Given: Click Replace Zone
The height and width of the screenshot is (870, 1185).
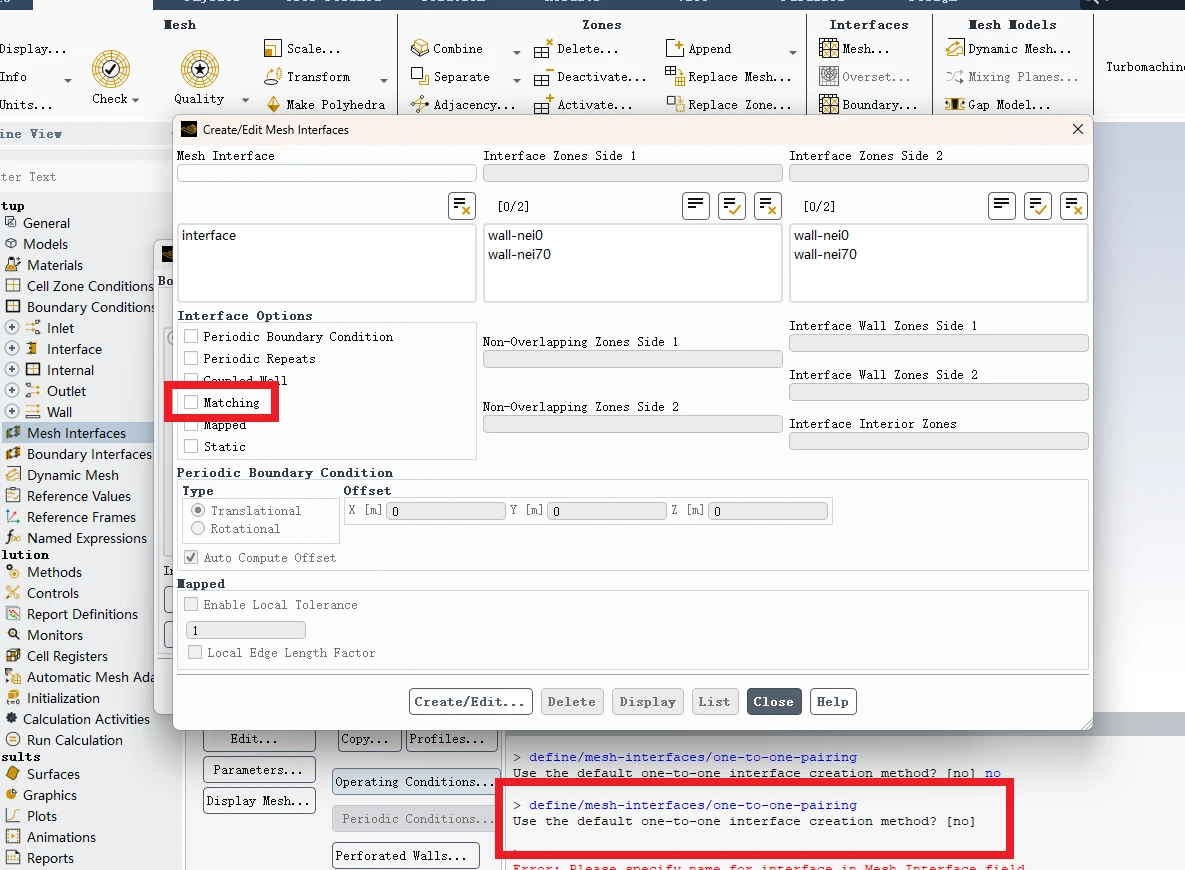Looking at the screenshot, I should (x=729, y=104).
